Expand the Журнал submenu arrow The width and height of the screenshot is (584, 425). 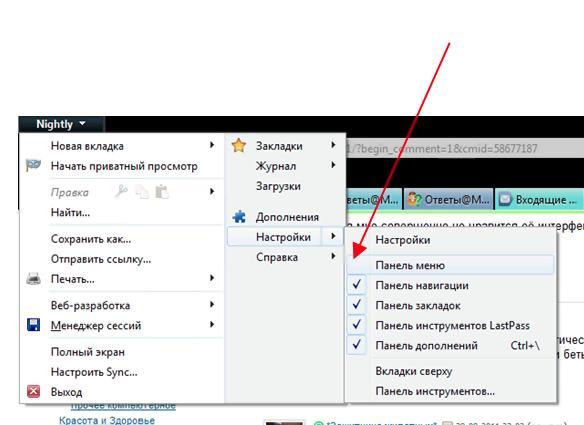[333, 165]
